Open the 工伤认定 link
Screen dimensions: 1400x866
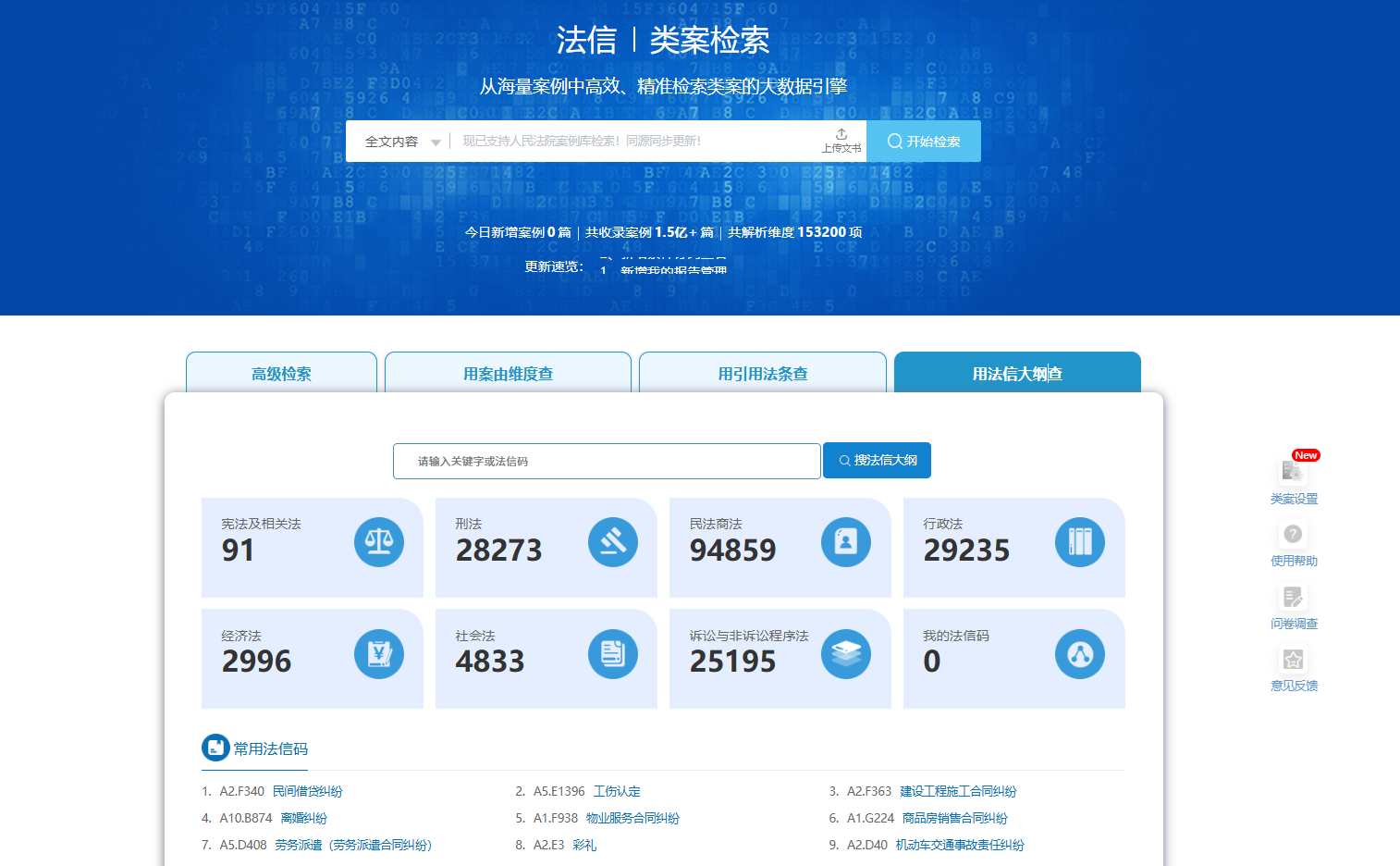[x=617, y=791]
